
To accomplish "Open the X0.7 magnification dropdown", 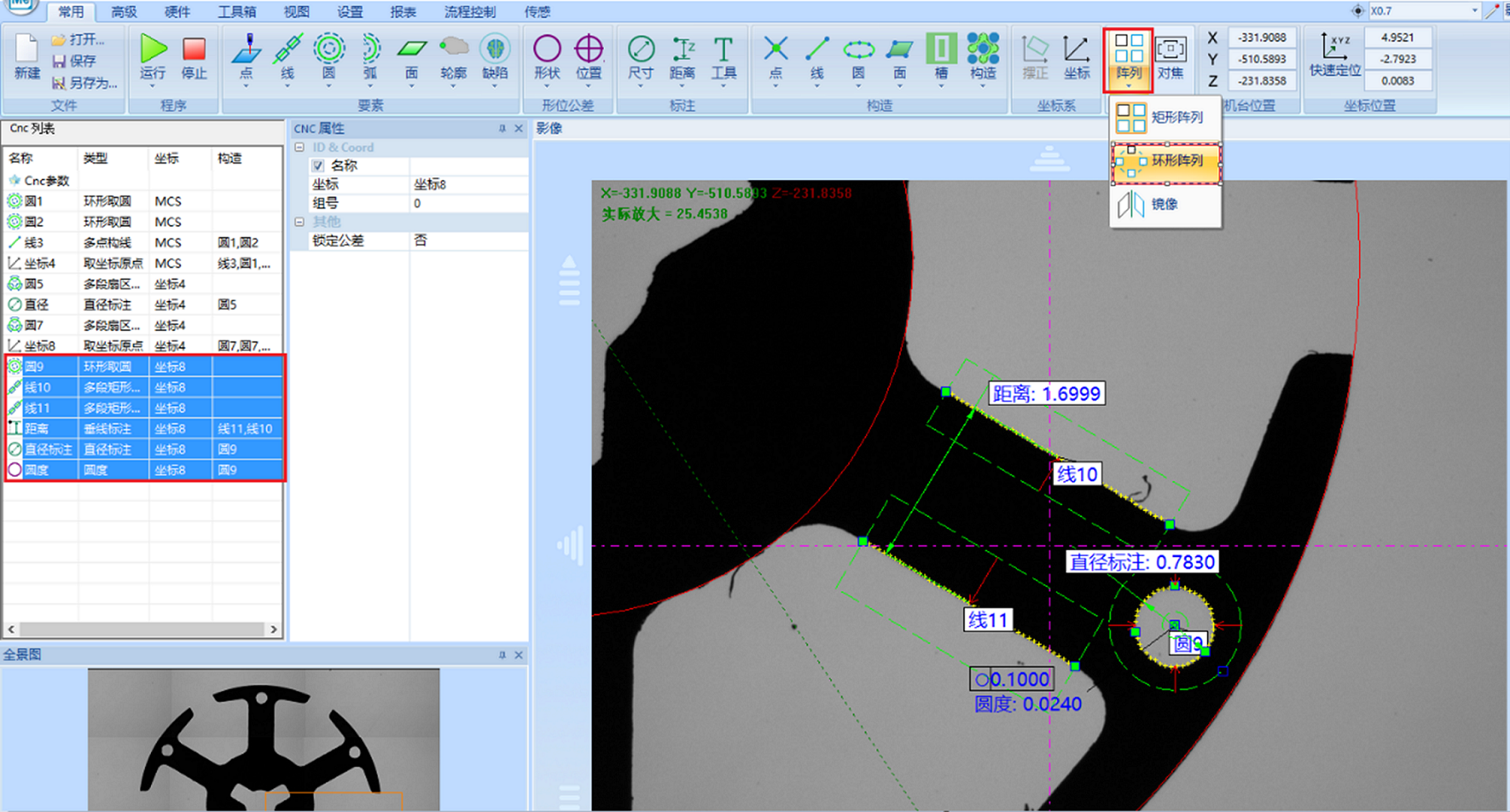I will click(x=1474, y=11).
